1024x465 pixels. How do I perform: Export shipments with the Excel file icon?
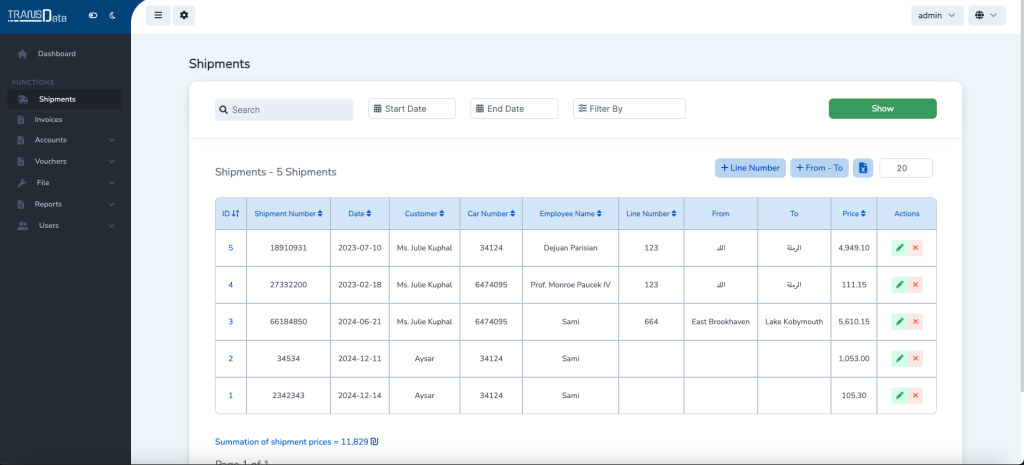863,168
